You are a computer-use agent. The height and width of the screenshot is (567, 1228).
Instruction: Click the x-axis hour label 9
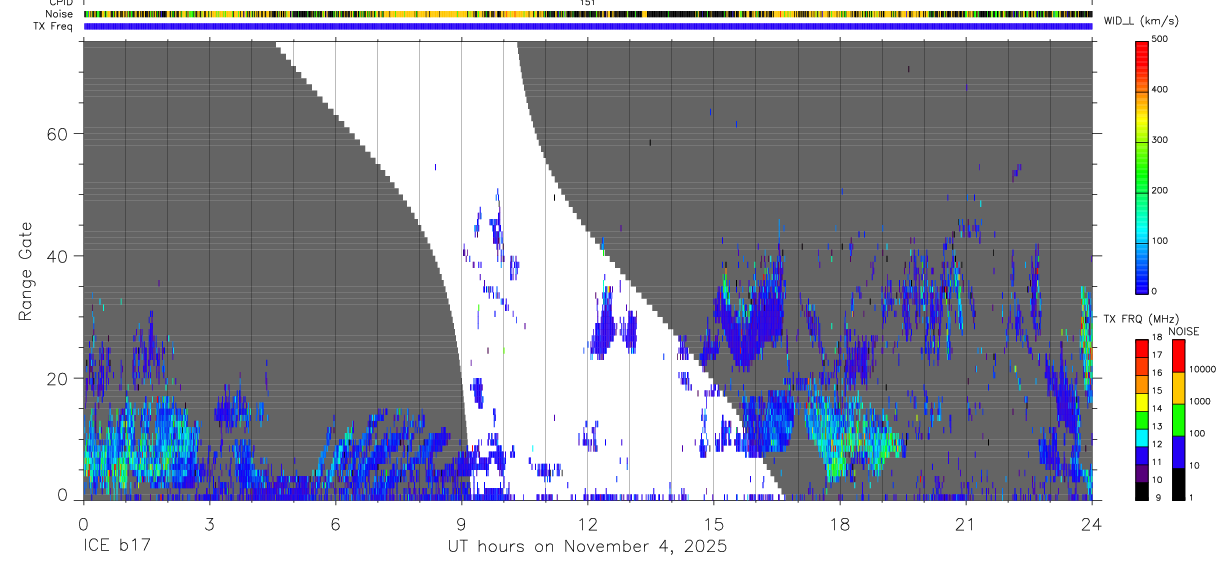(461, 524)
